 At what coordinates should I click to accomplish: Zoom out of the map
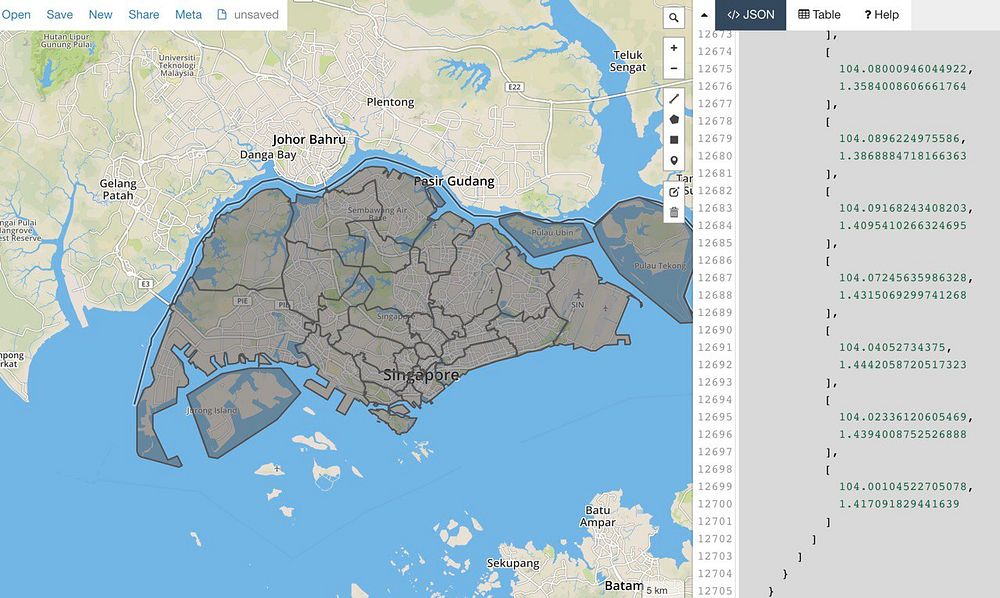pos(673,69)
